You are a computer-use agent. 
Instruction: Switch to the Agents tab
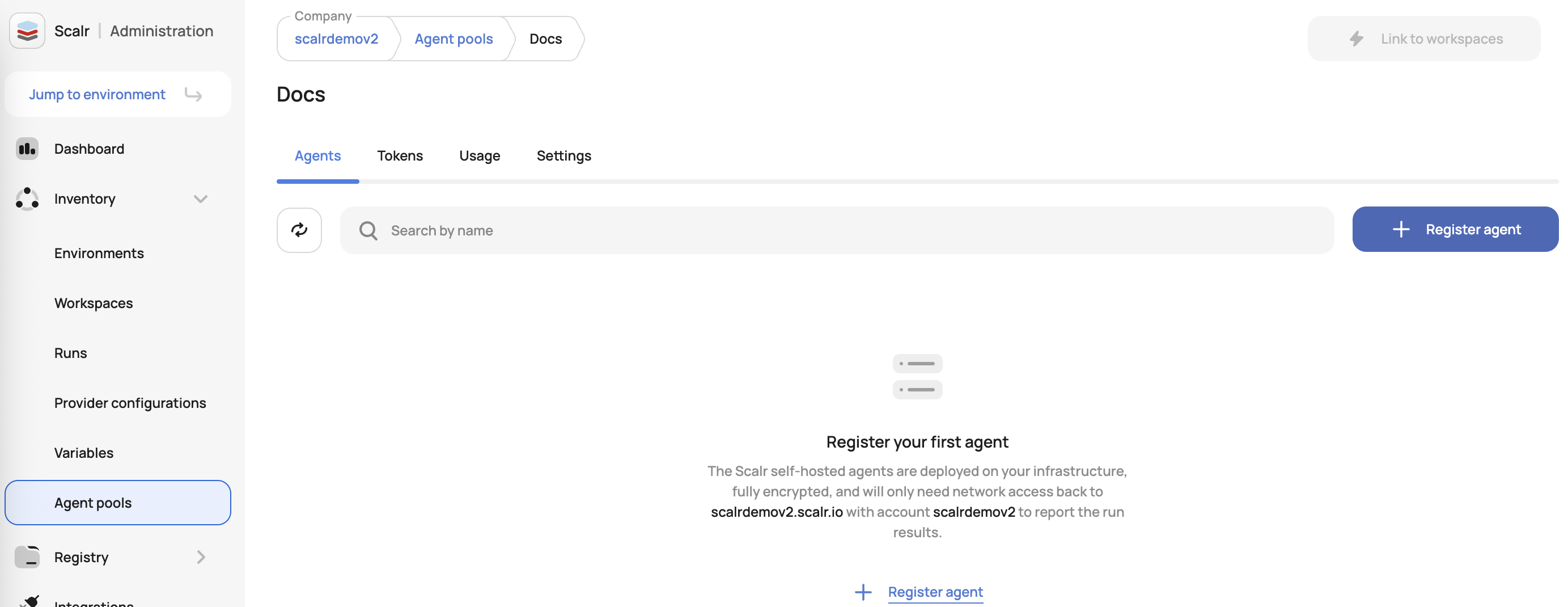point(317,156)
